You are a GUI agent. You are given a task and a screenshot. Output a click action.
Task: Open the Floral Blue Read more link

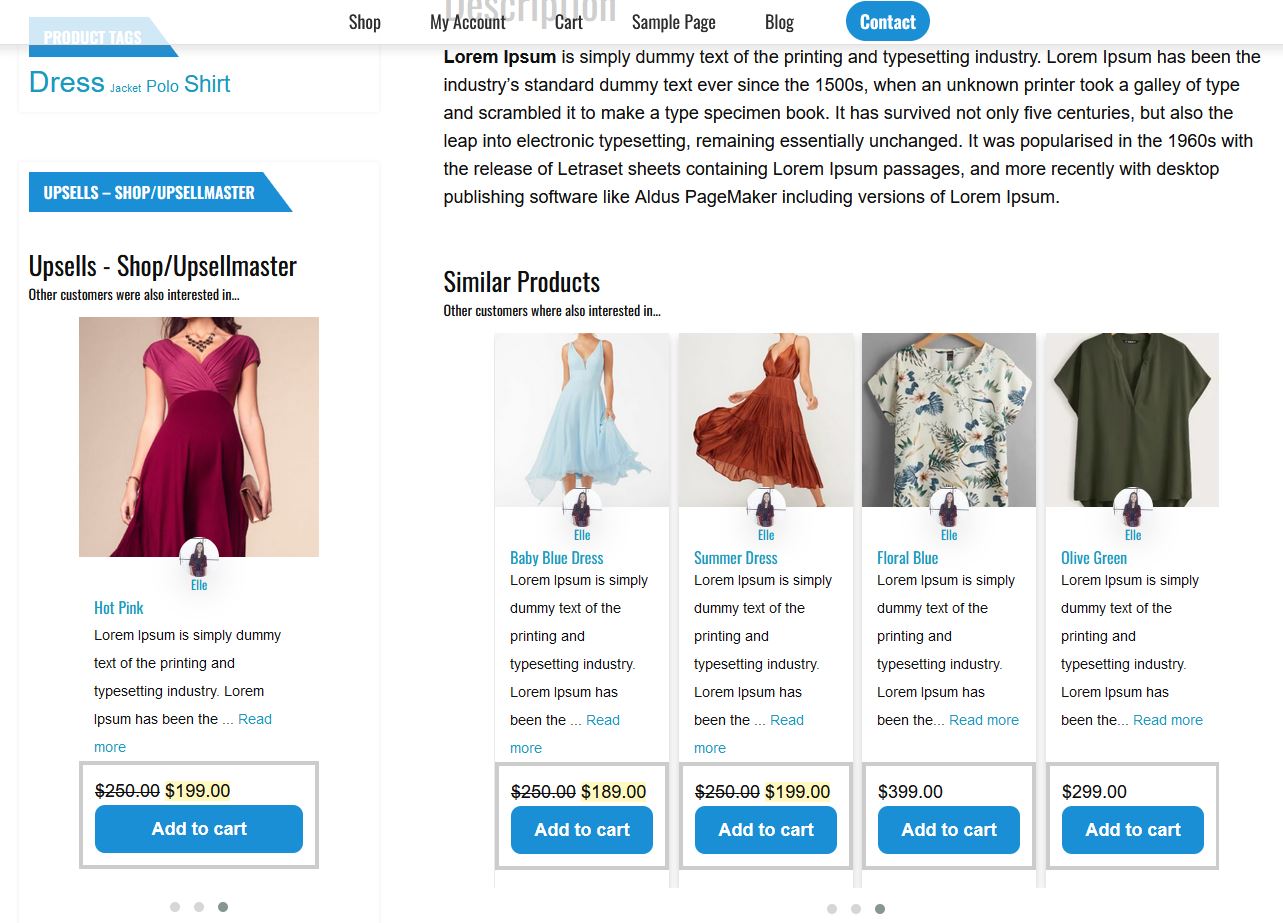[x=984, y=720]
